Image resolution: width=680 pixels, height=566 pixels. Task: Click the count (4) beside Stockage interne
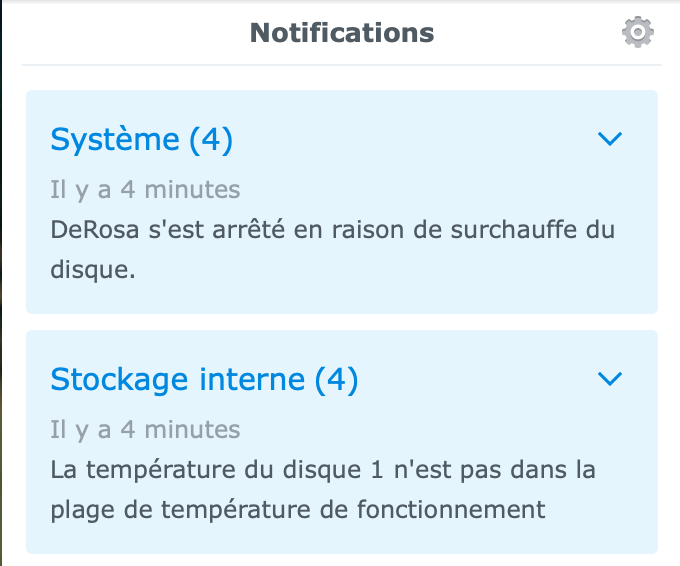click(337, 380)
